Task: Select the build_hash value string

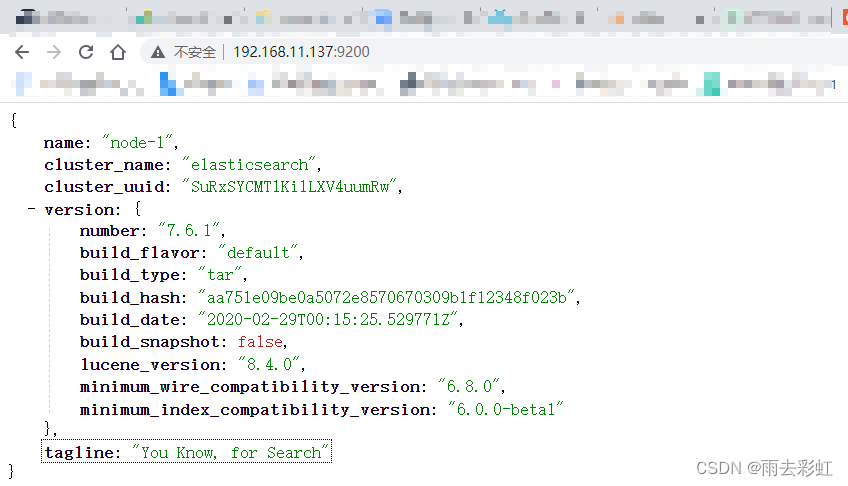Action: pos(387,298)
